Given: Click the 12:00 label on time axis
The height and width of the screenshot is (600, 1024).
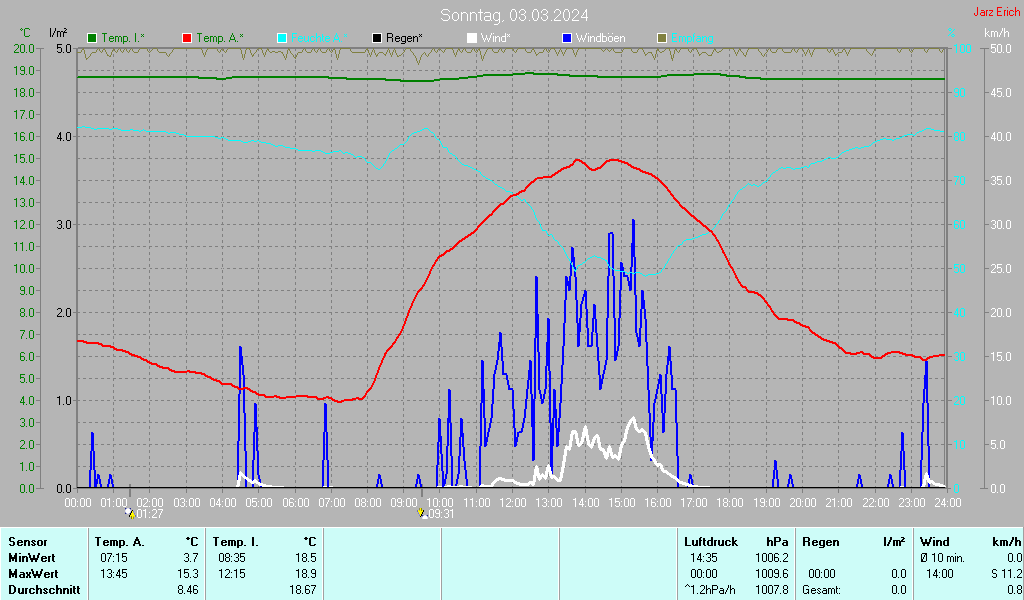Looking at the screenshot, I should pyautogui.click(x=513, y=503).
